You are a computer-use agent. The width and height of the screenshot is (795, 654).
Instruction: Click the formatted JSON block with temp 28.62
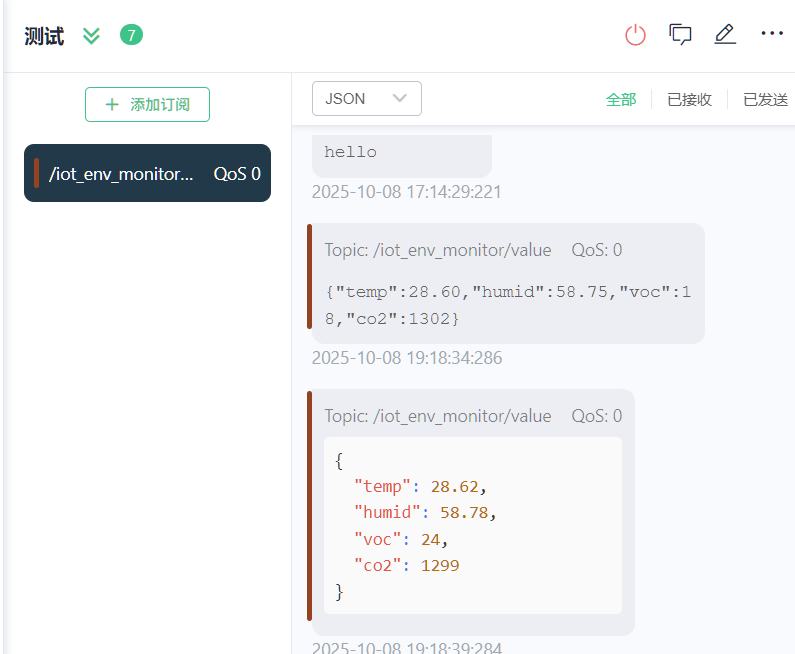point(472,525)
